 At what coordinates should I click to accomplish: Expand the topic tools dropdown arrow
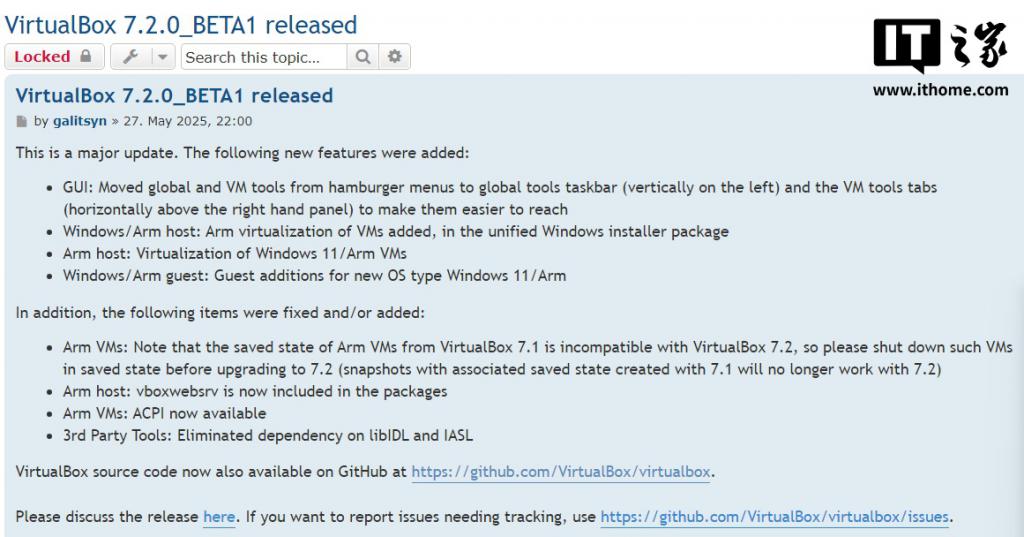coord(163,57)
